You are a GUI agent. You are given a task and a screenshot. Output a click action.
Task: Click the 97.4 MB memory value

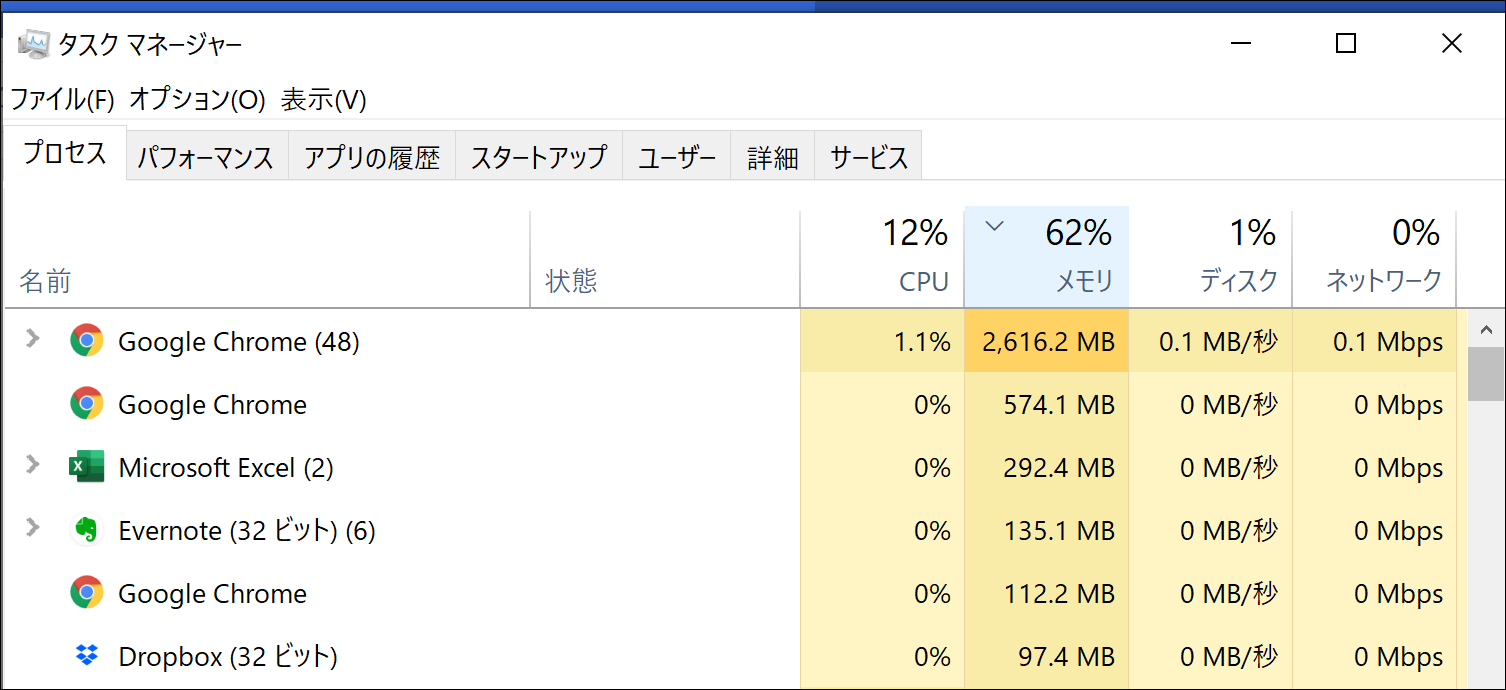[x=1068, y=657]
